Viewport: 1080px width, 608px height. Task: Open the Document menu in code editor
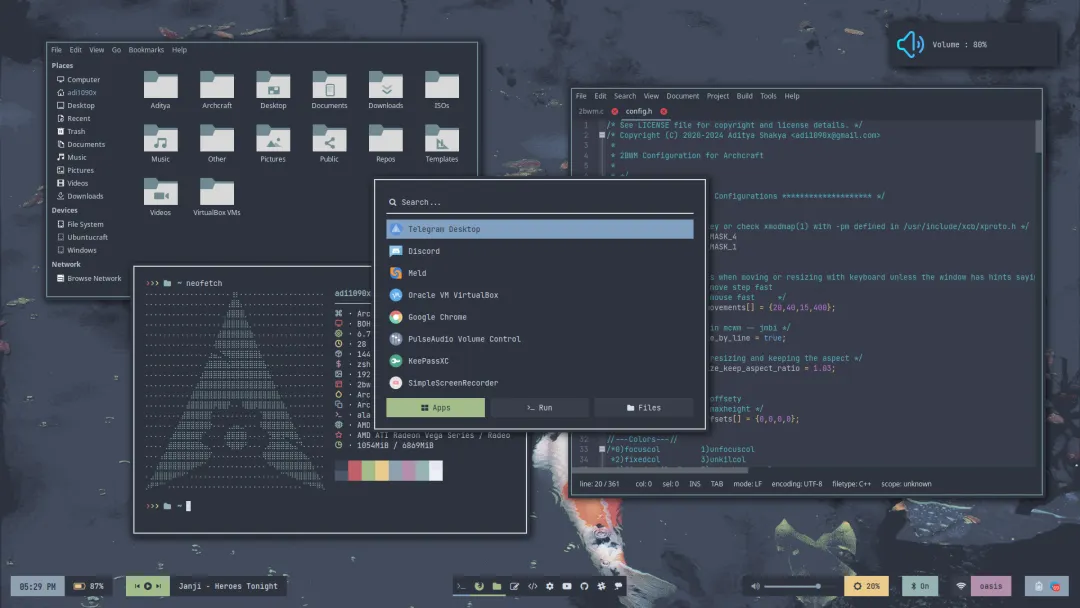coord(683,96)
